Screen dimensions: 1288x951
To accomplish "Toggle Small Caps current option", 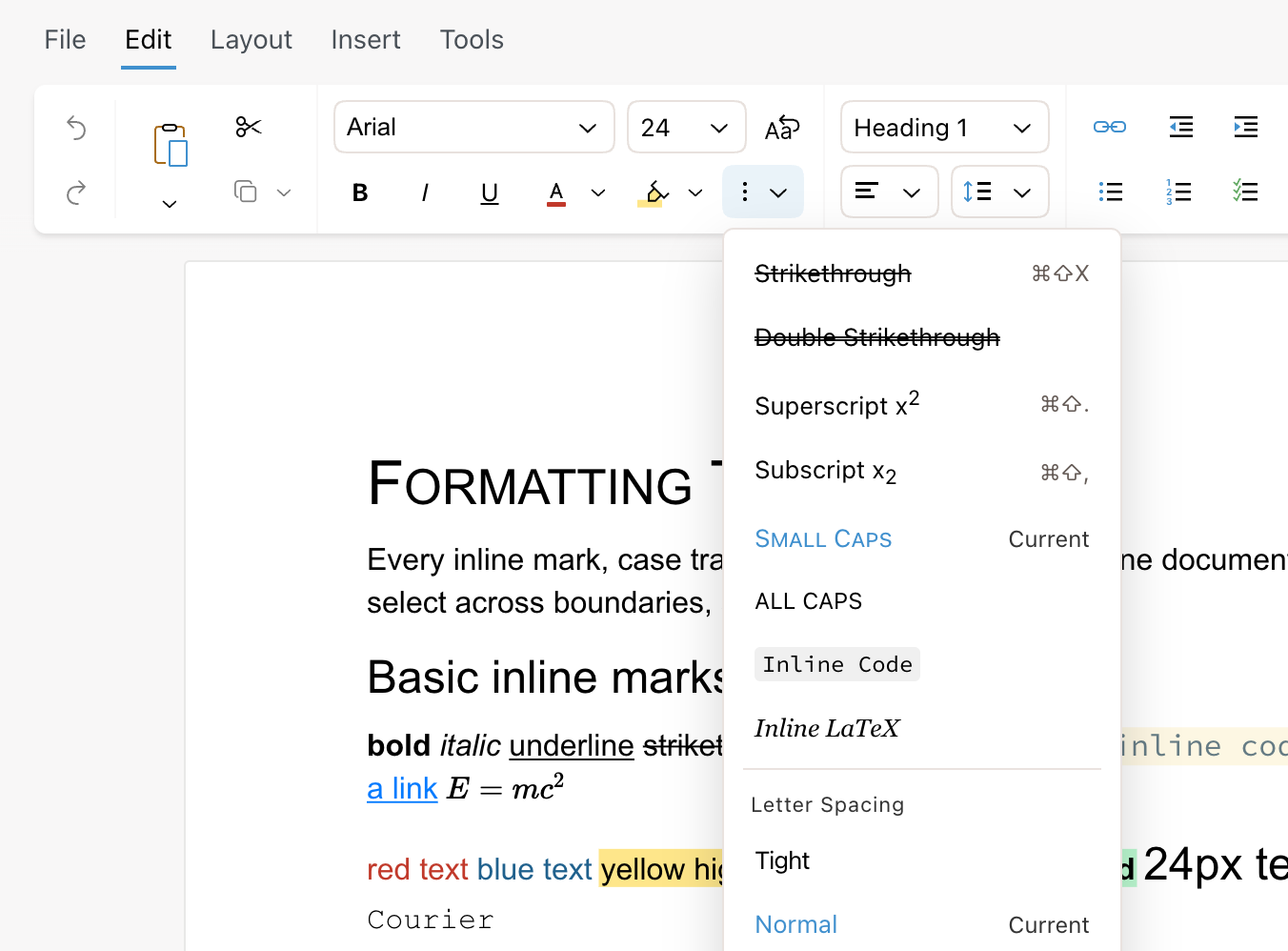I will [x=922, y=539].
